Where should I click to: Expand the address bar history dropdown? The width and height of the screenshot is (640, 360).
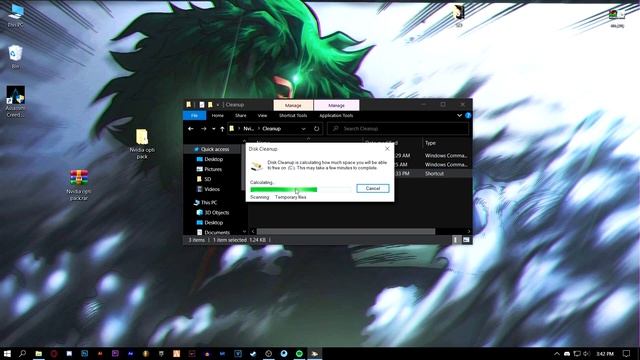coord(303,129)
